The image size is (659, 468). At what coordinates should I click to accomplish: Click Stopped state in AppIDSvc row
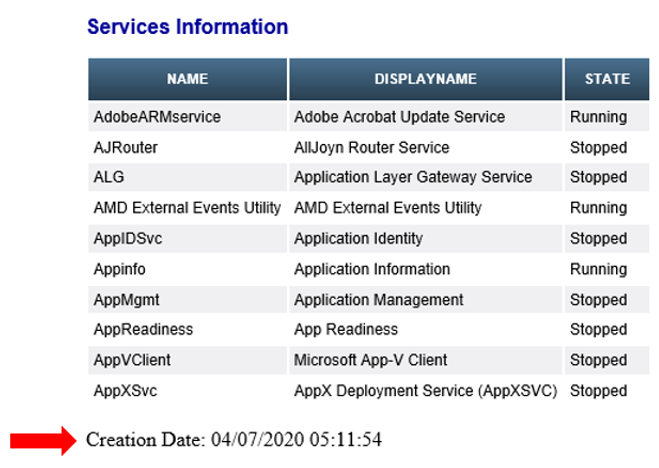click(607, 239)
